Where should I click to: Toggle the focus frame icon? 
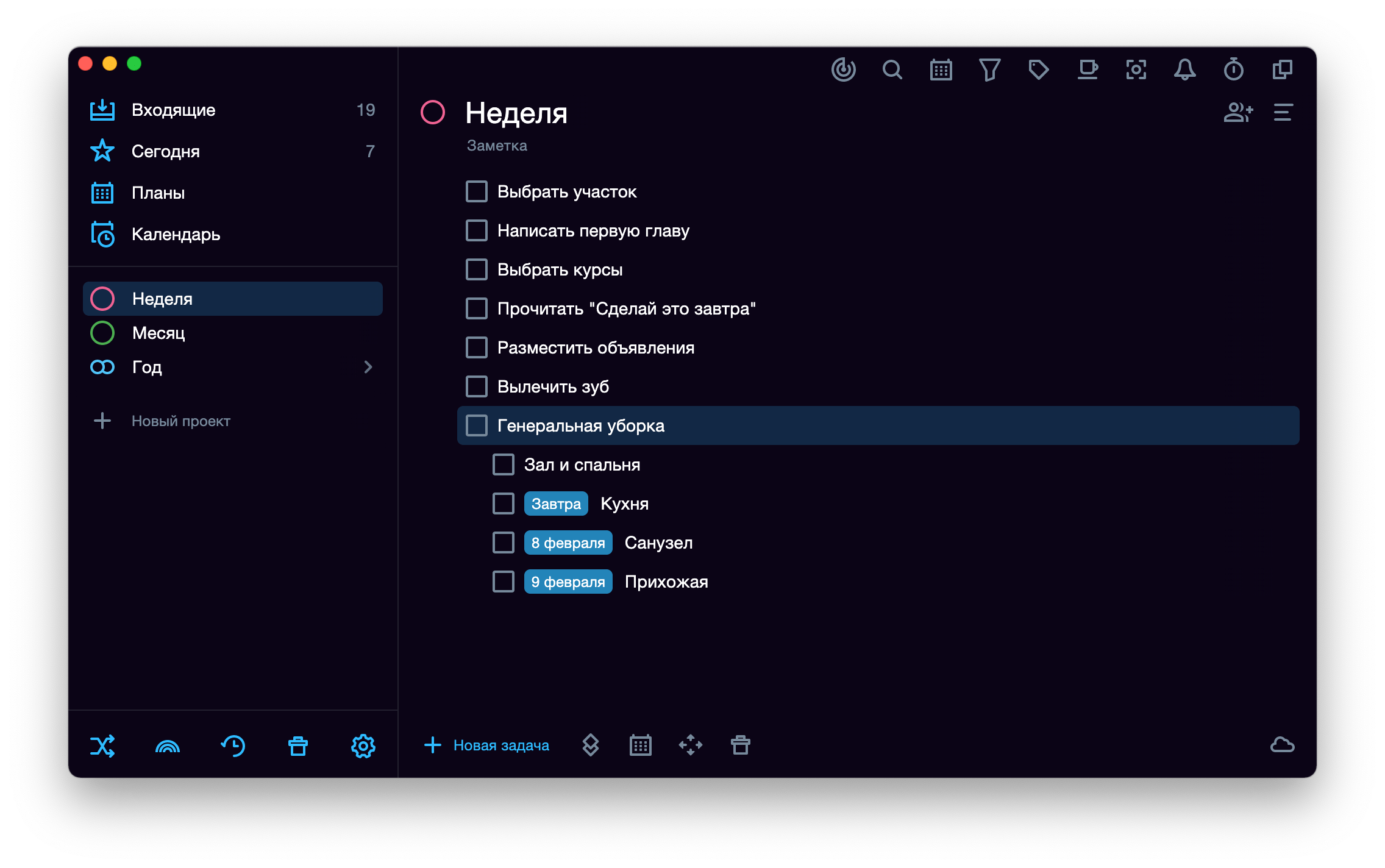point(1136,69)
